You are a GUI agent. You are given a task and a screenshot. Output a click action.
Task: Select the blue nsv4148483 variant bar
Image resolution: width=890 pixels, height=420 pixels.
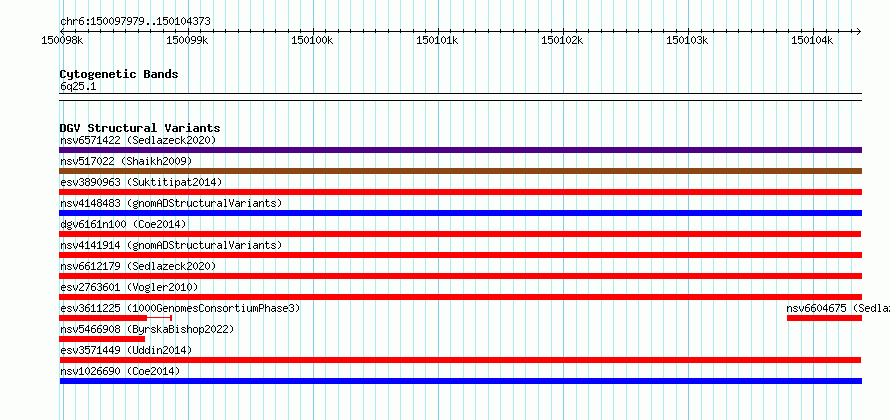[x=460, y=213]
